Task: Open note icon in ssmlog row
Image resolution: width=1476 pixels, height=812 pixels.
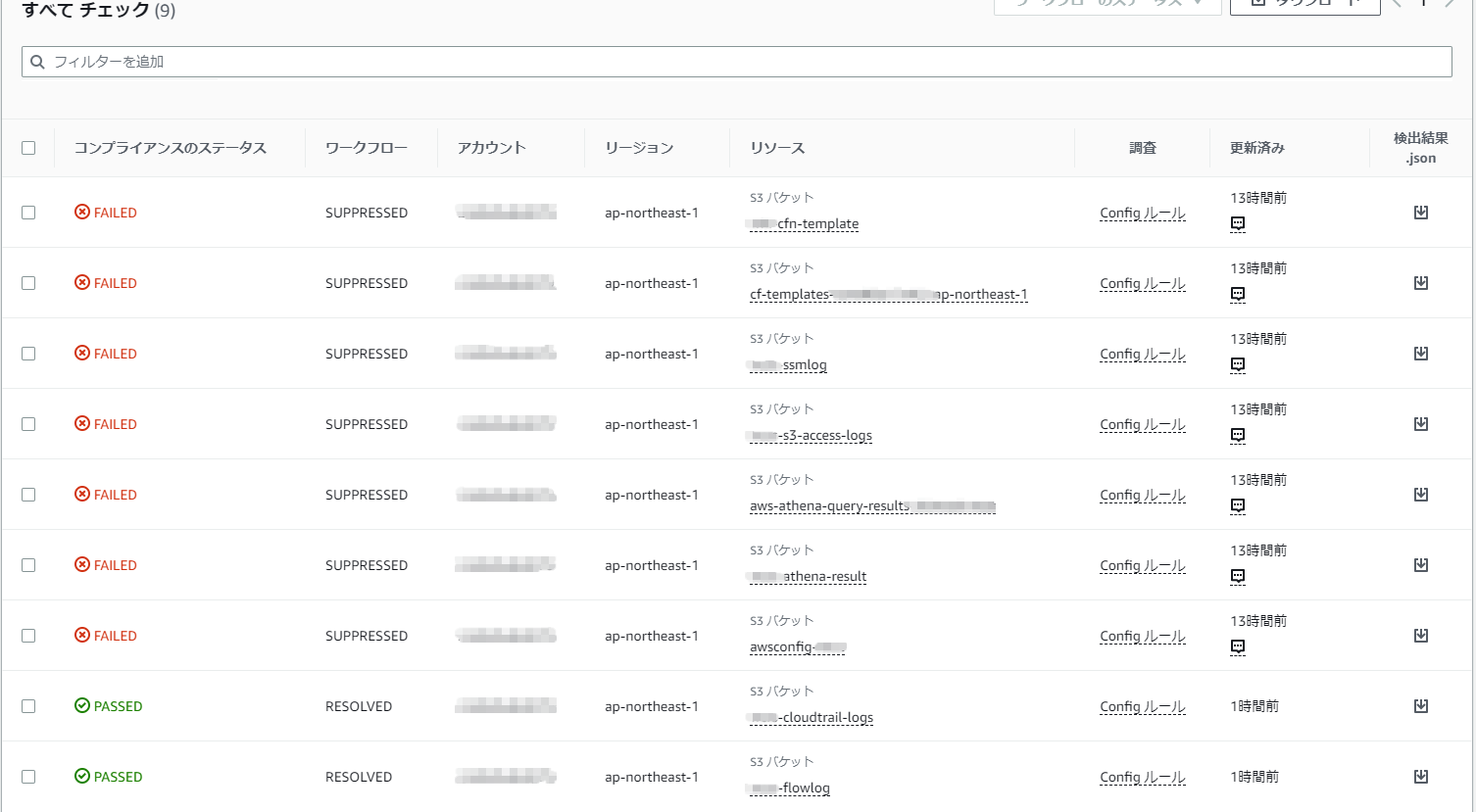Action: pos(1238,364)
